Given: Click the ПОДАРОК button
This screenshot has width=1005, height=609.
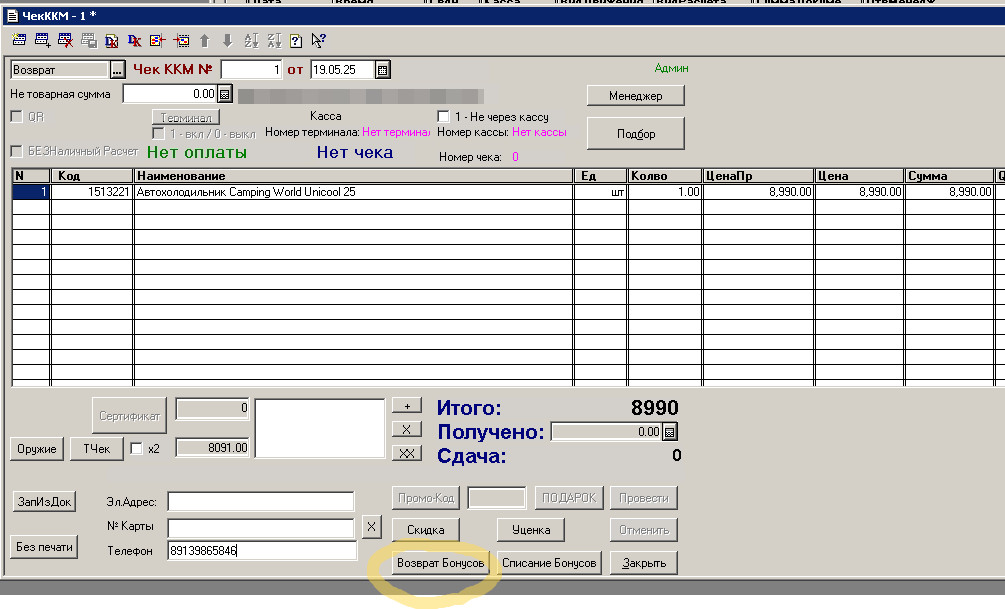Looking at the screenshot, I should click(569, 498).
